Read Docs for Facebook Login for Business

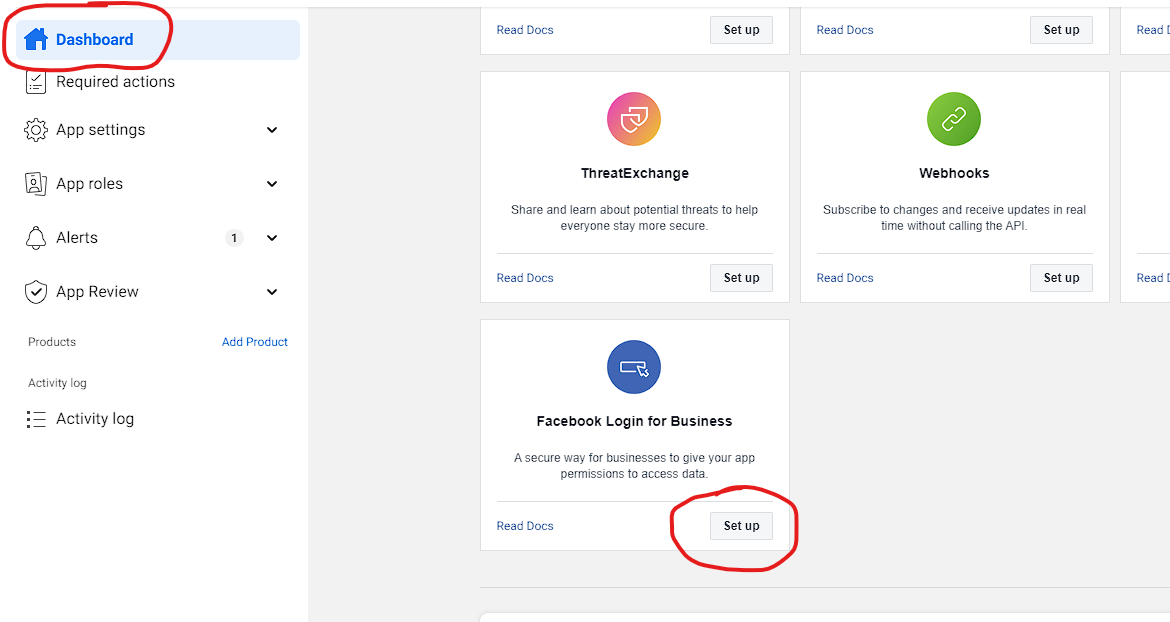click(525, 526)
